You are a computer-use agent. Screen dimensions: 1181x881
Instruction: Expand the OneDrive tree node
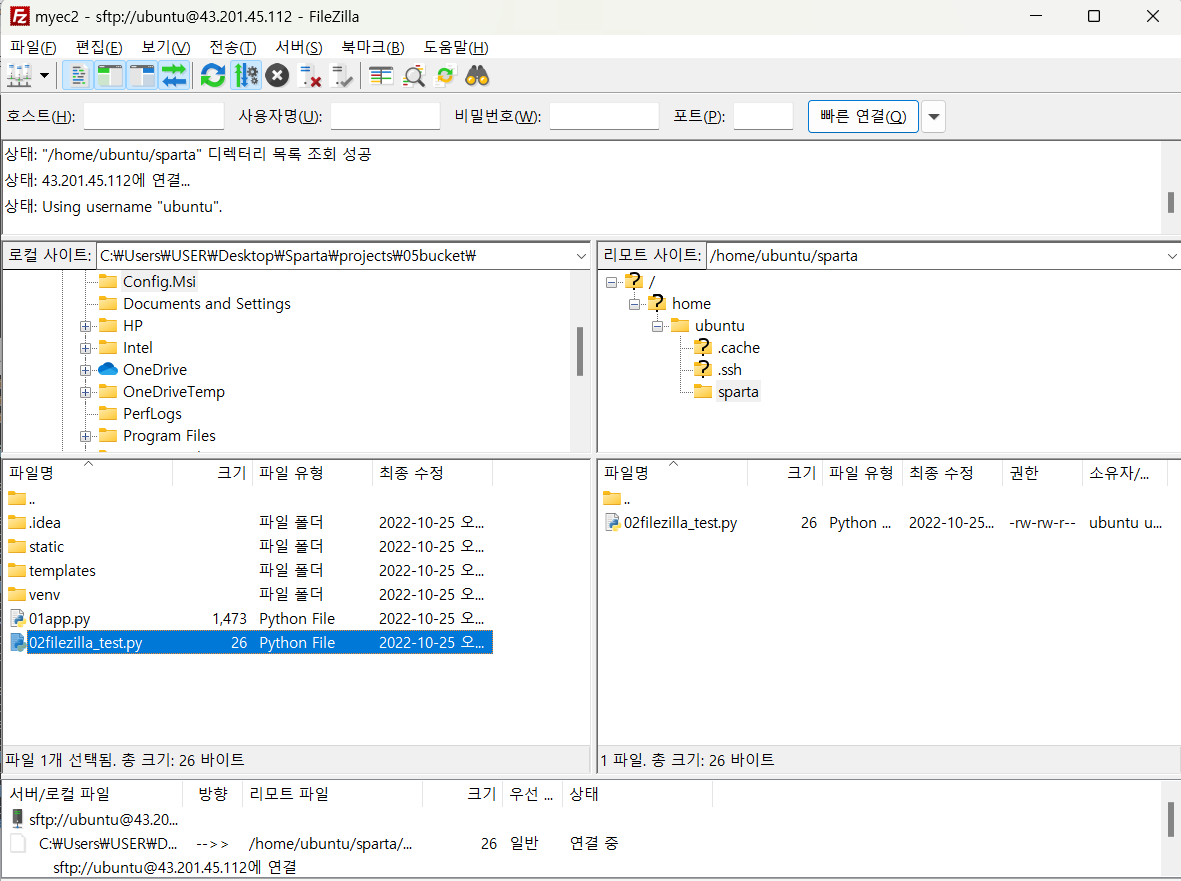point(85,370)
